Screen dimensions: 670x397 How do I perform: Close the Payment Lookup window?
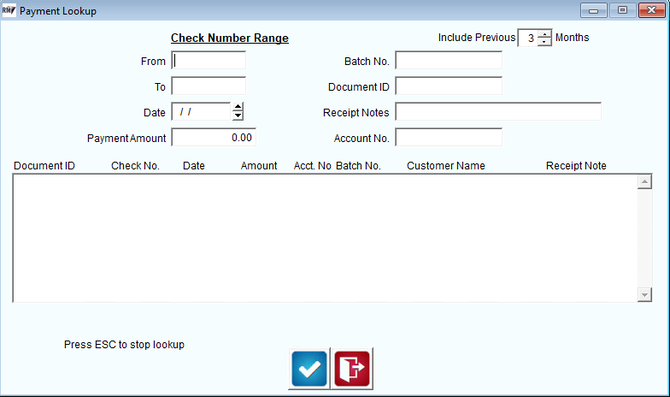[652, 10]
